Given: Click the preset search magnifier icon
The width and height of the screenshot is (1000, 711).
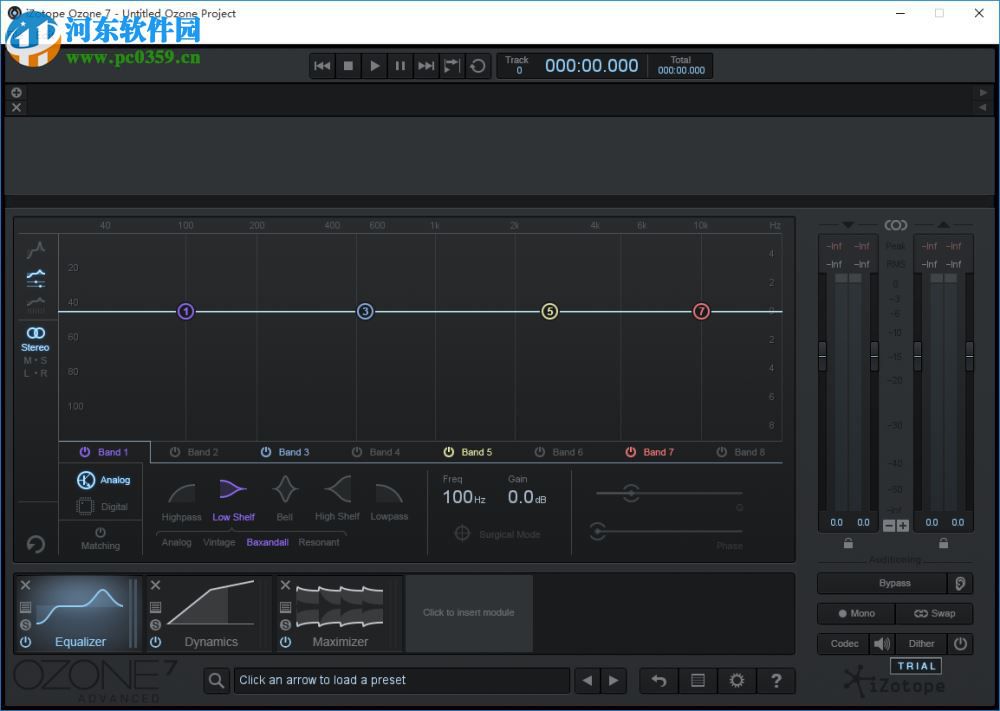Looking at the screenshot, I should click(216, 680).
